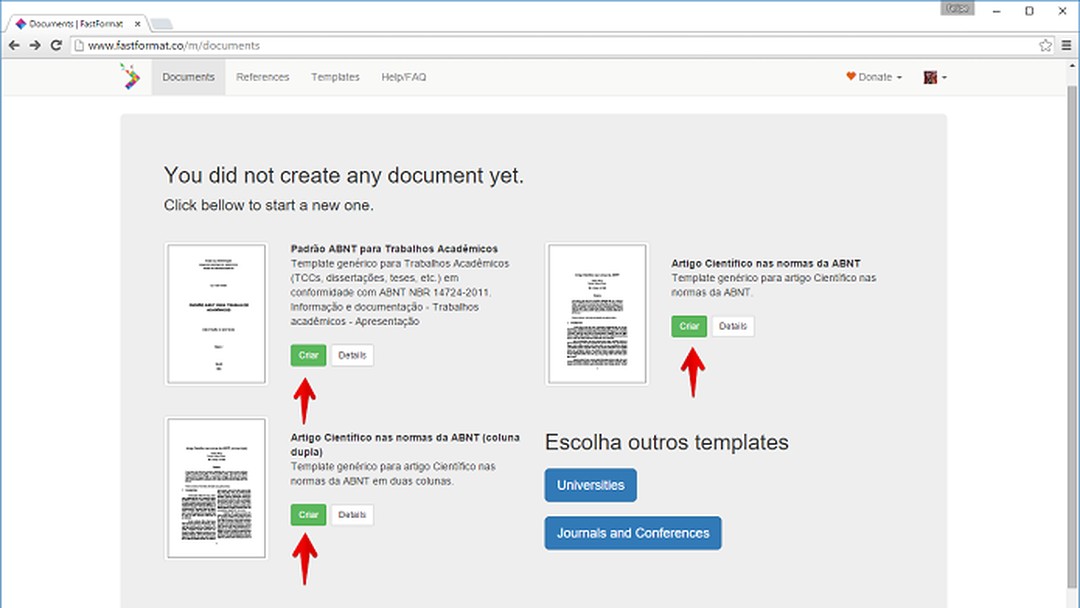Open the References nav item
1080x608 pixels.
point(262,77)
